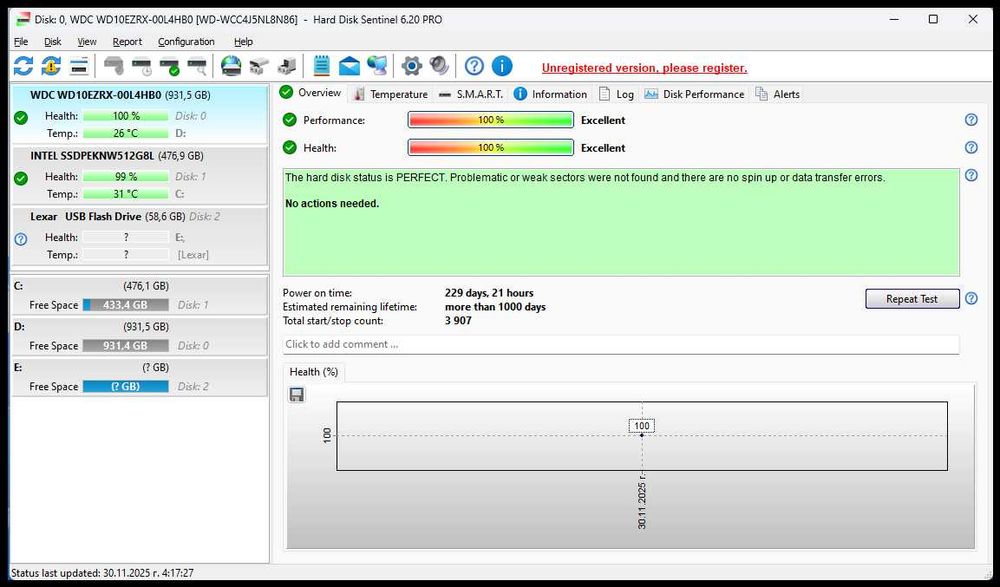
Task: Switch to the Log tab
Action: [616, 94]
